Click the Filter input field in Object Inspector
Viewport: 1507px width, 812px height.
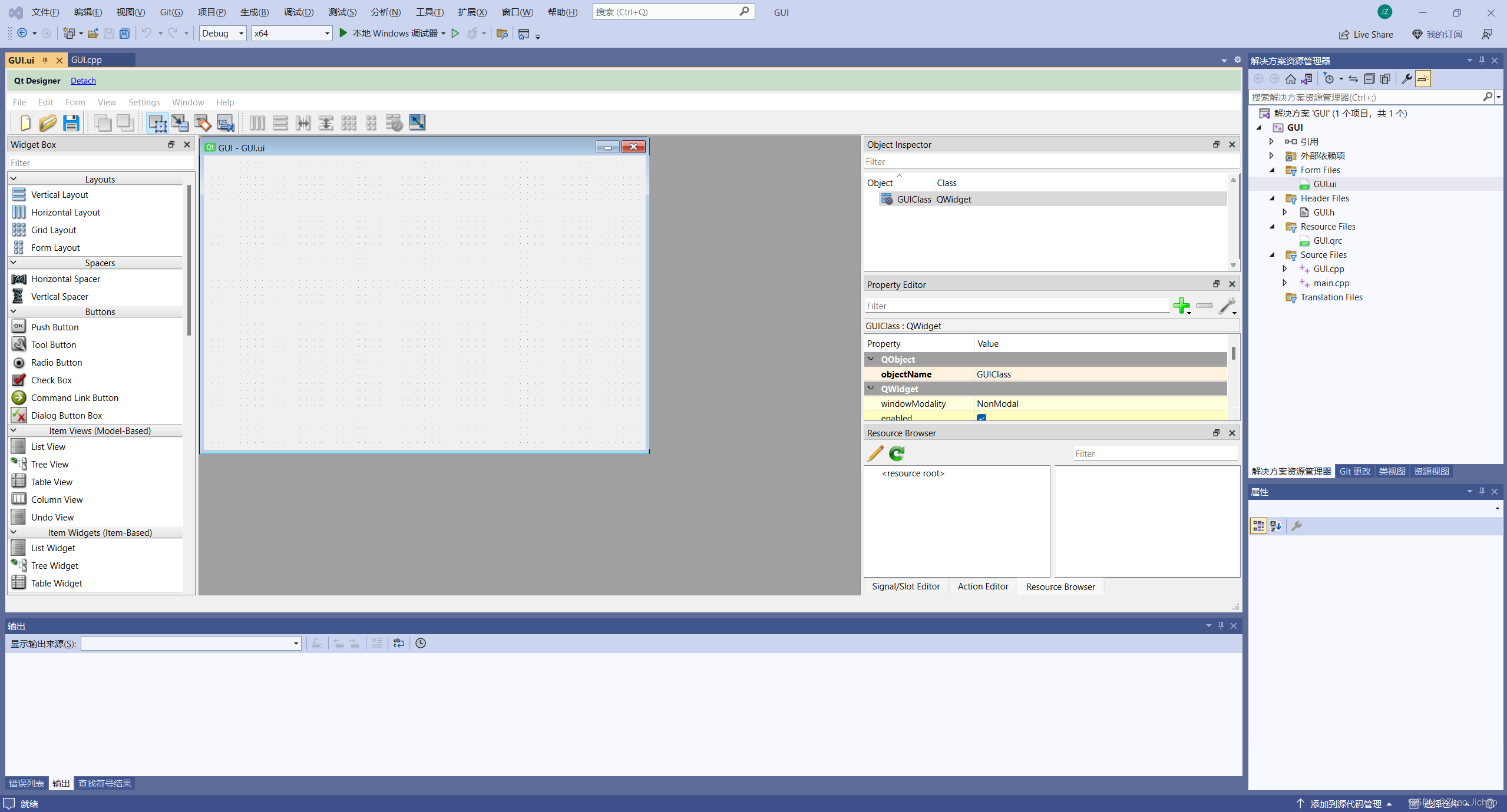point(1048,162)
